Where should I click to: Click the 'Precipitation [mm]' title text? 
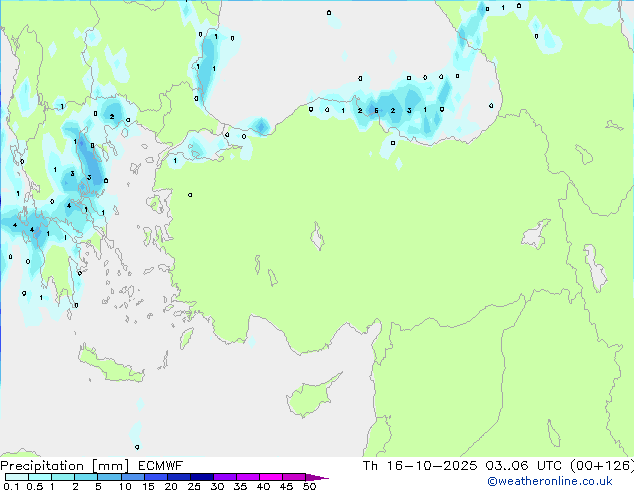point(65,466)
